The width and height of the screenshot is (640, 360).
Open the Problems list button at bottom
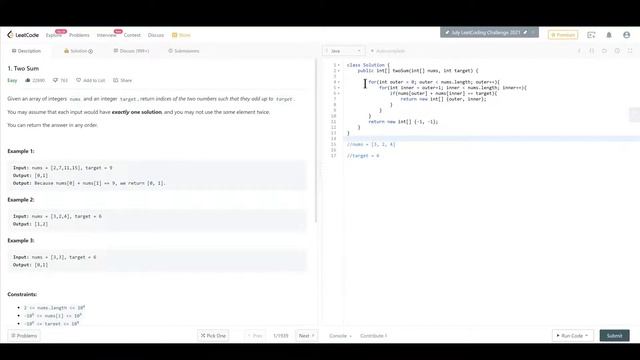(x=24, y=336)
